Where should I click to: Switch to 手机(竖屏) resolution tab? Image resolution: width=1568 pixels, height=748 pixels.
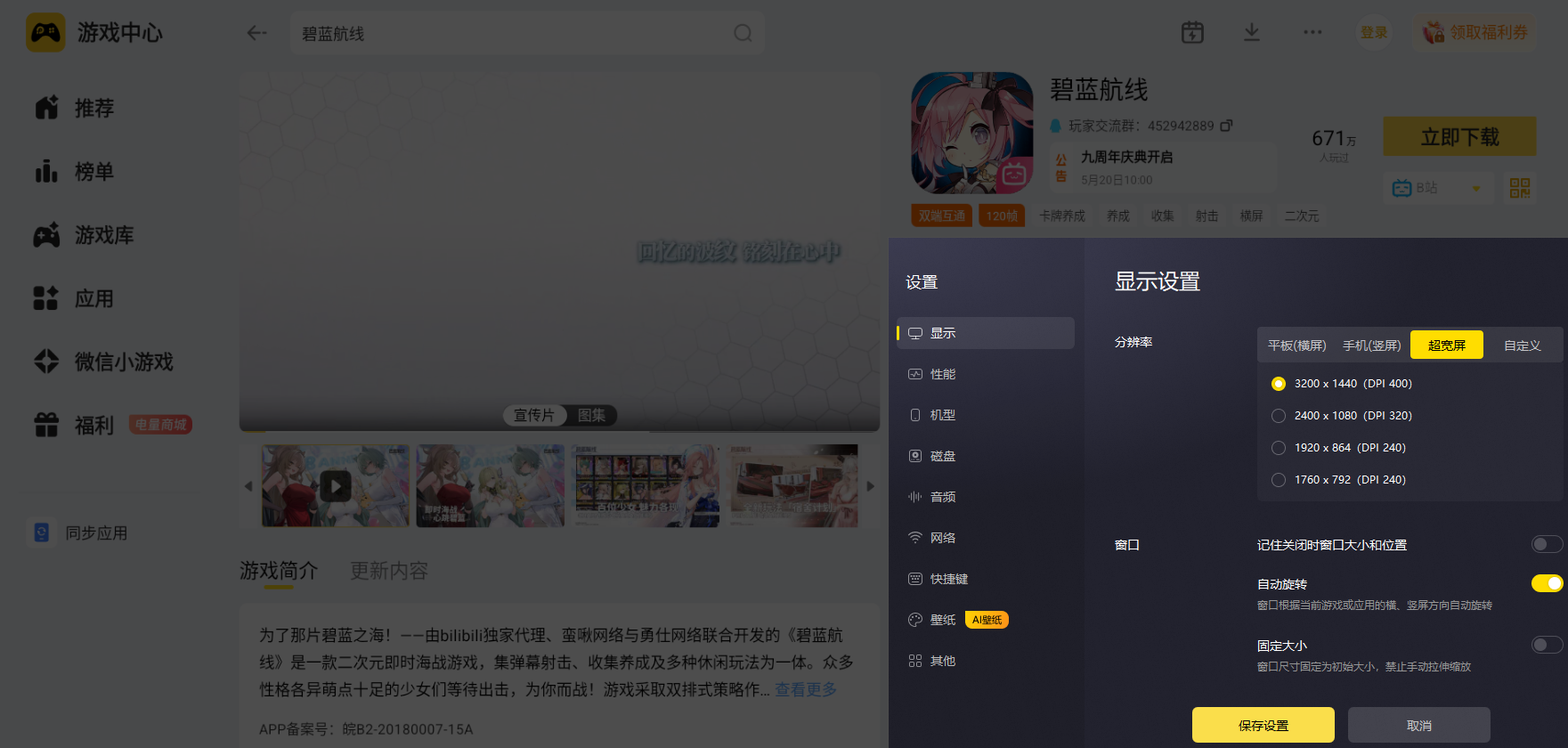[1371, 346]
